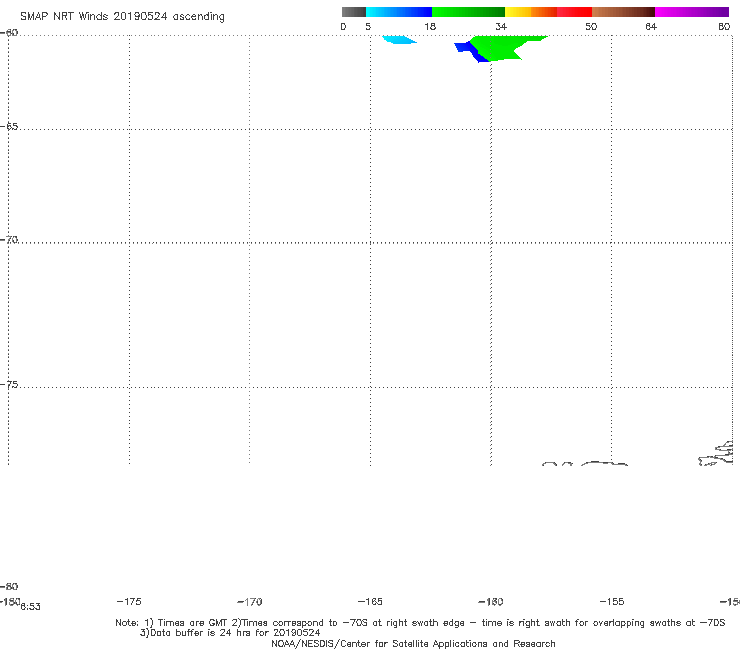Select the gray segment of the color scale
The image size is (740, 650).
click(x=354, y=12)
